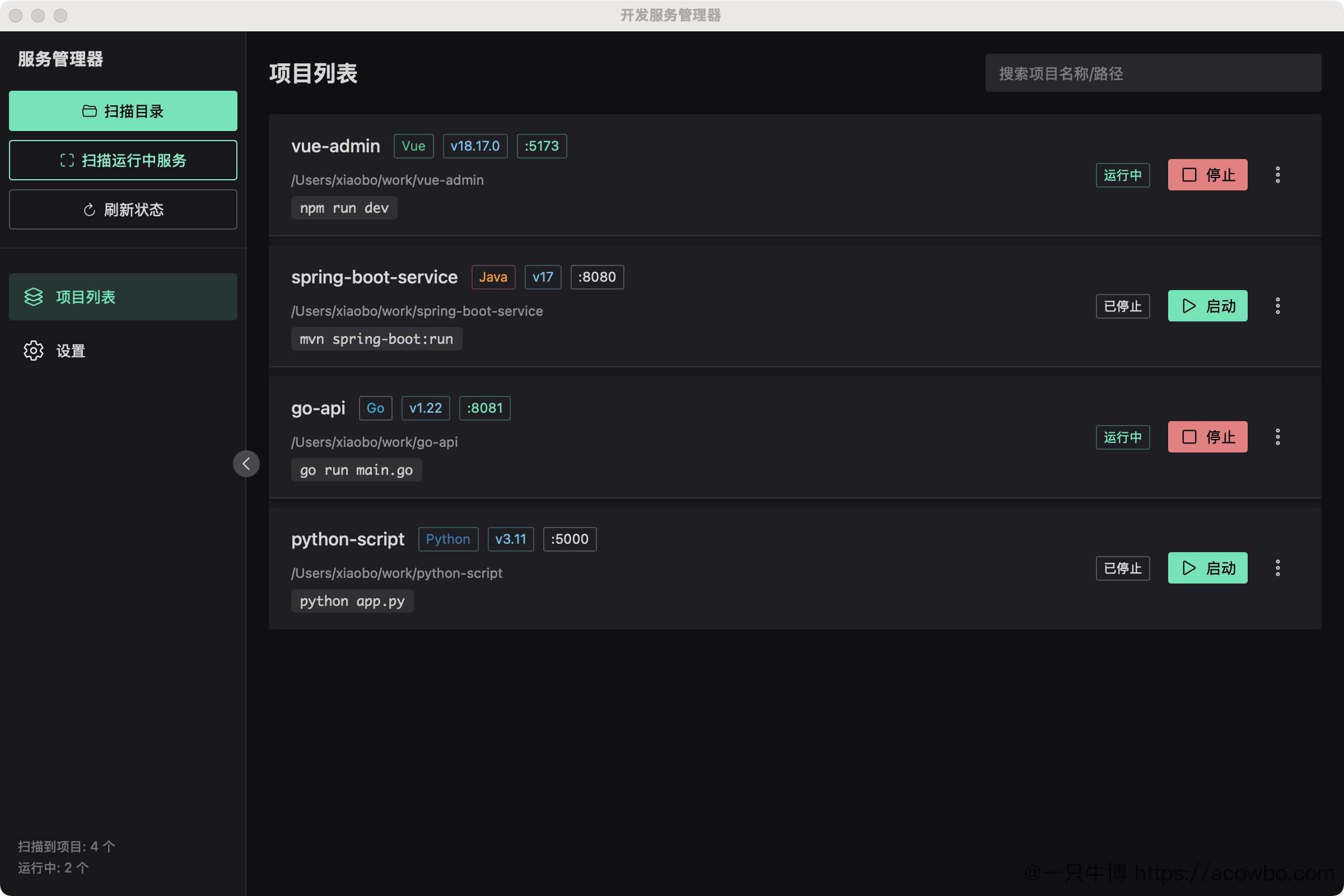Click the :5000 port tag
This screenshot has height=896, width=1344.
coord(570,539)
